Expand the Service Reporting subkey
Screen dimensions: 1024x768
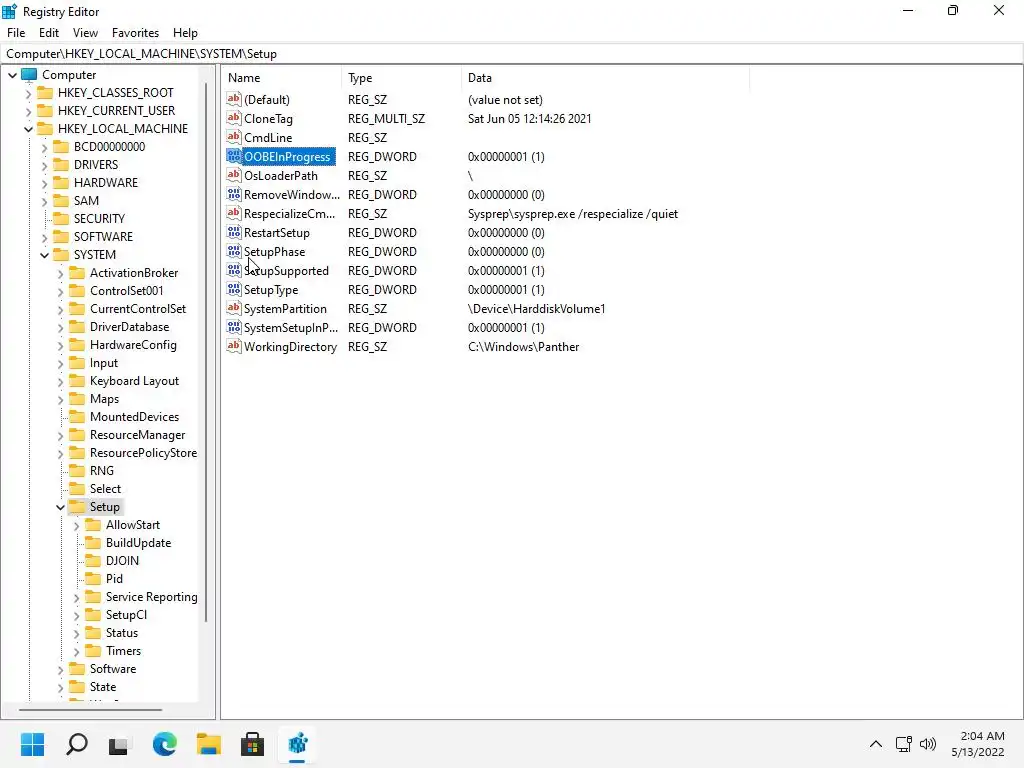click(76, 598)
